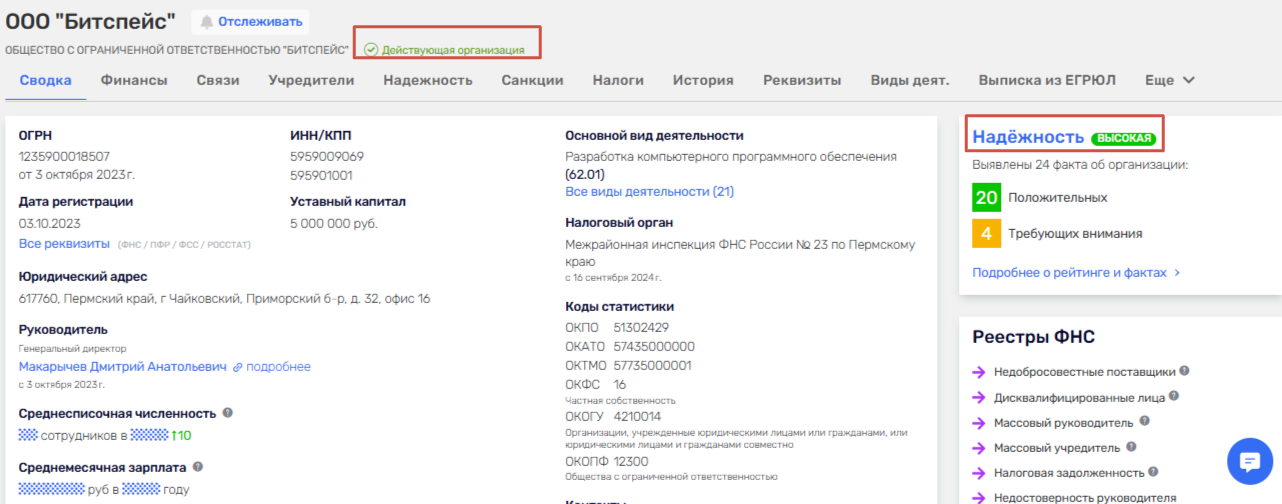
Task: Click info icon beside Налоговая задолженность
Action: click(x=1154, y=472)
